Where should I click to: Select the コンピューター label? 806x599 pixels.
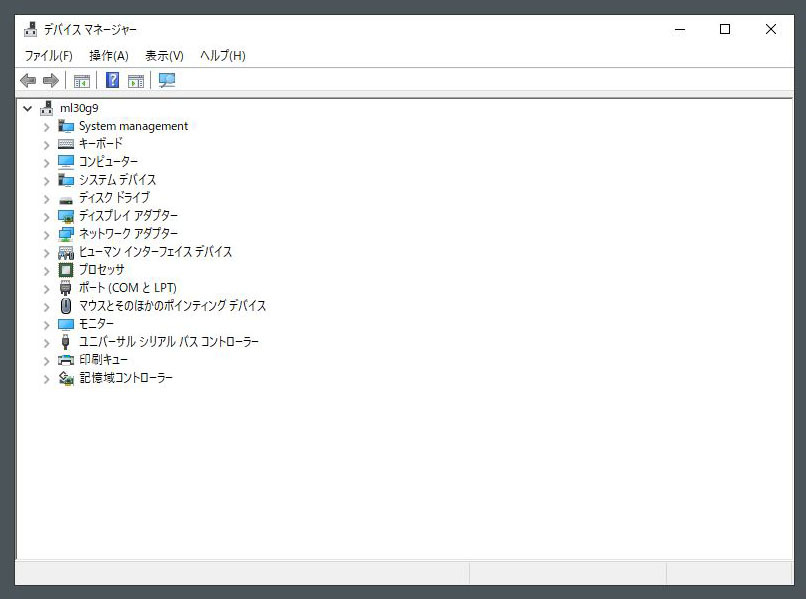[108, 161]
